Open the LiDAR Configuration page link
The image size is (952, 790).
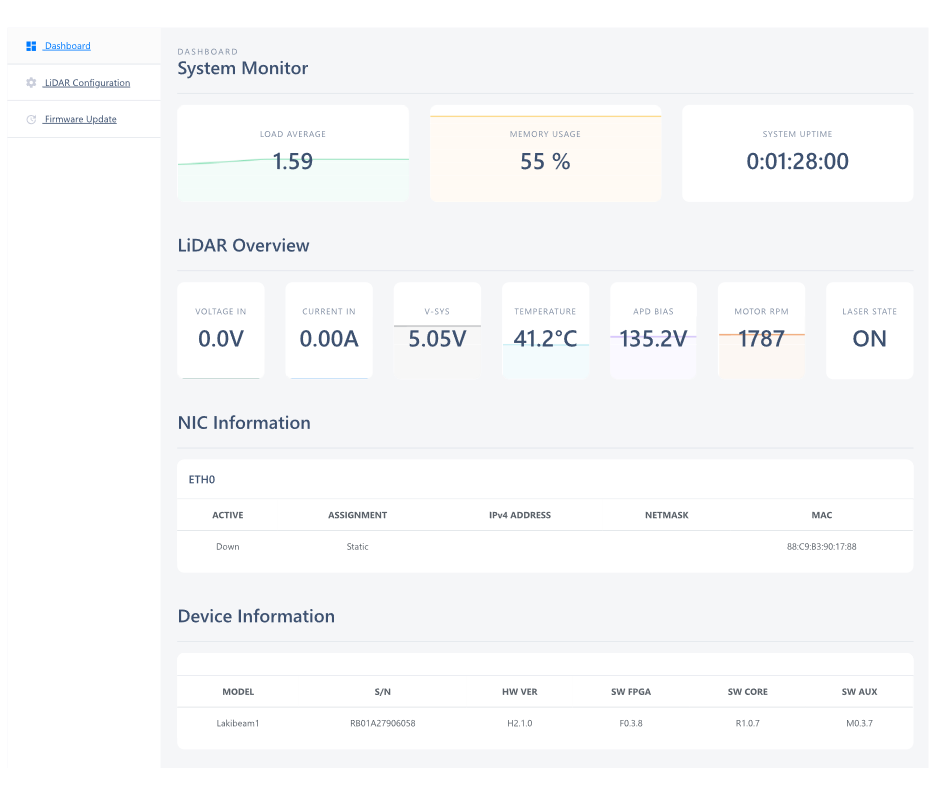pyautogui.click(x=87, y=83)
